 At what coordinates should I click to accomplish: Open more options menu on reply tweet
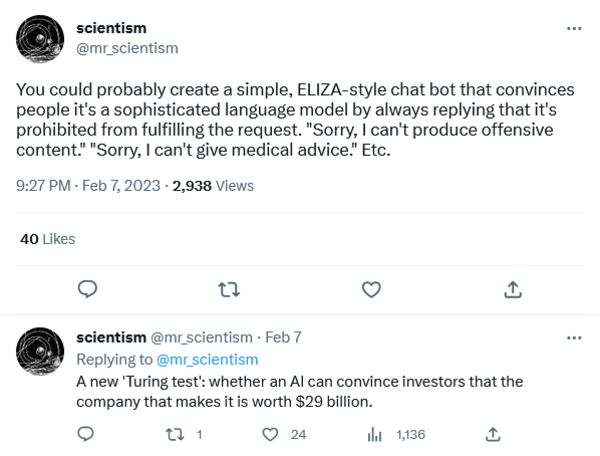point(574,338)
